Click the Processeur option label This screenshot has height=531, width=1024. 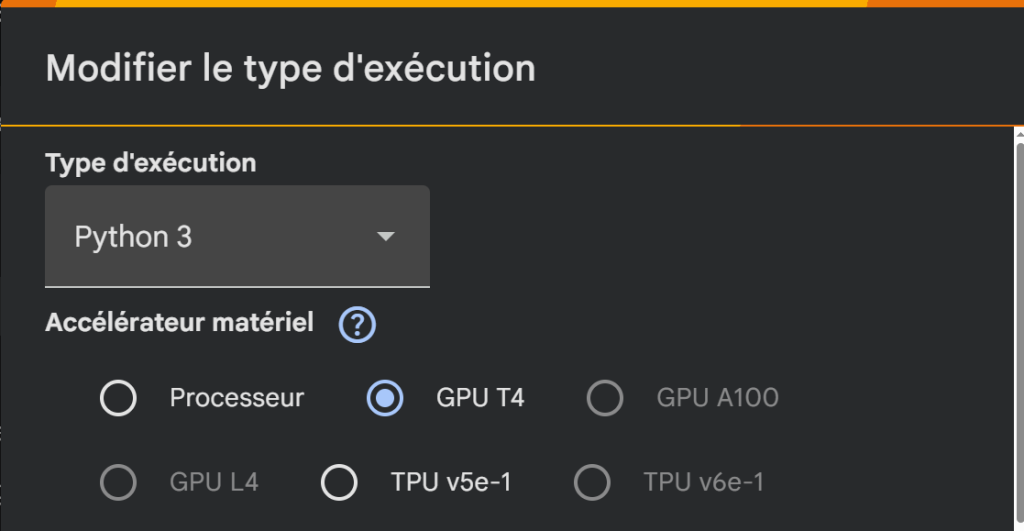pos(237,398)
